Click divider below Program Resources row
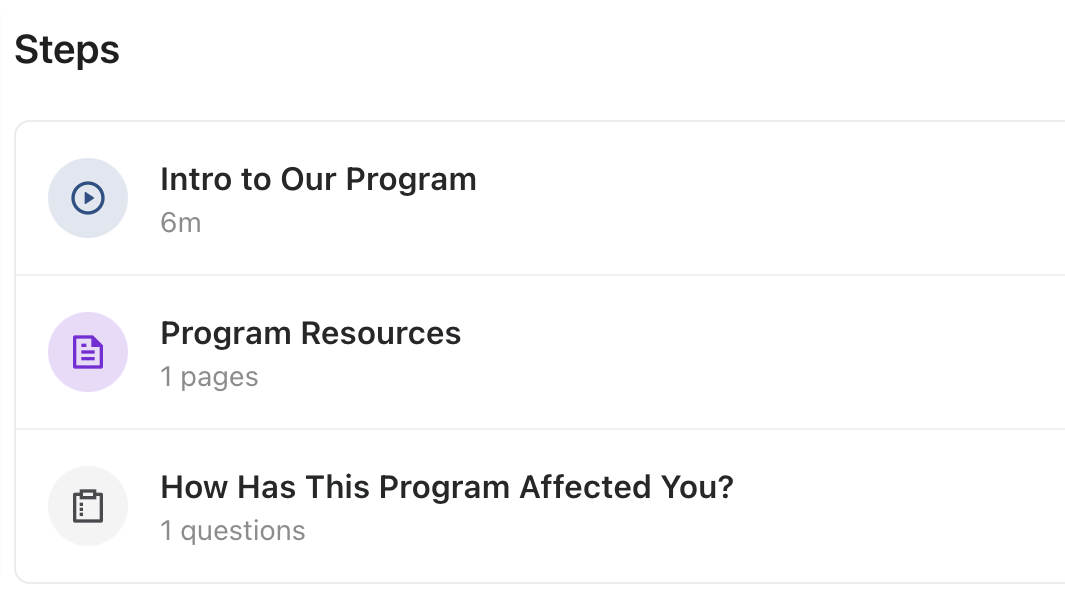This screenshot has height=612, width=1065. tap(540, 429)
